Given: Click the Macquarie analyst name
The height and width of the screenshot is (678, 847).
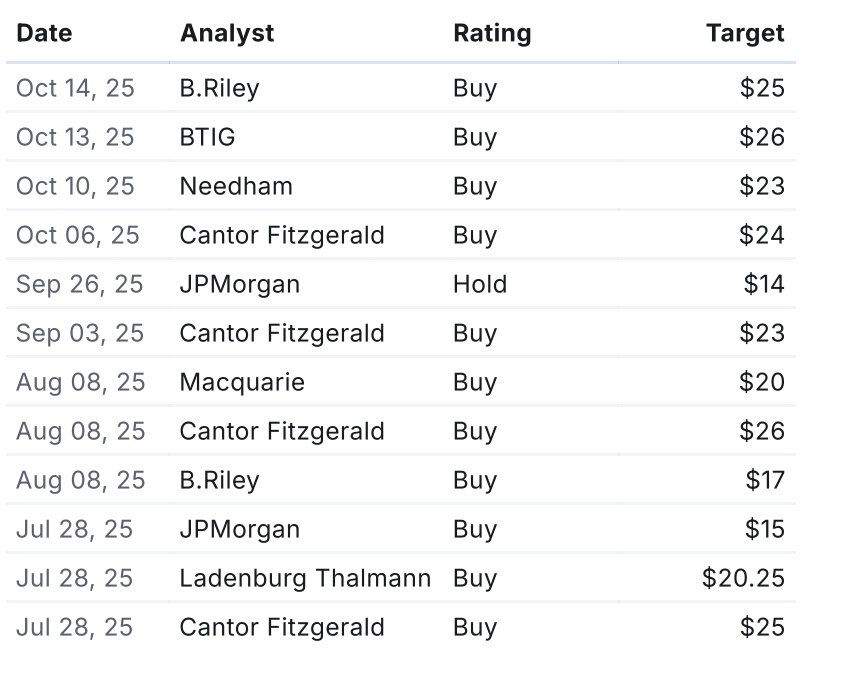Looking at the screenshot, I should [x=242, y=382].
